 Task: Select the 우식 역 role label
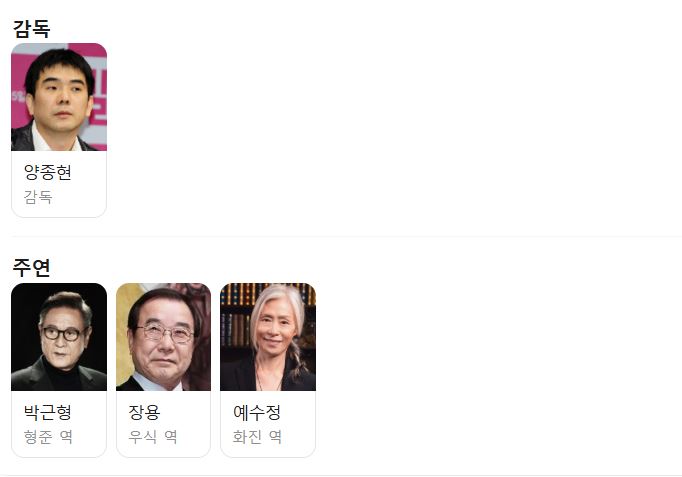pos(153,437)
